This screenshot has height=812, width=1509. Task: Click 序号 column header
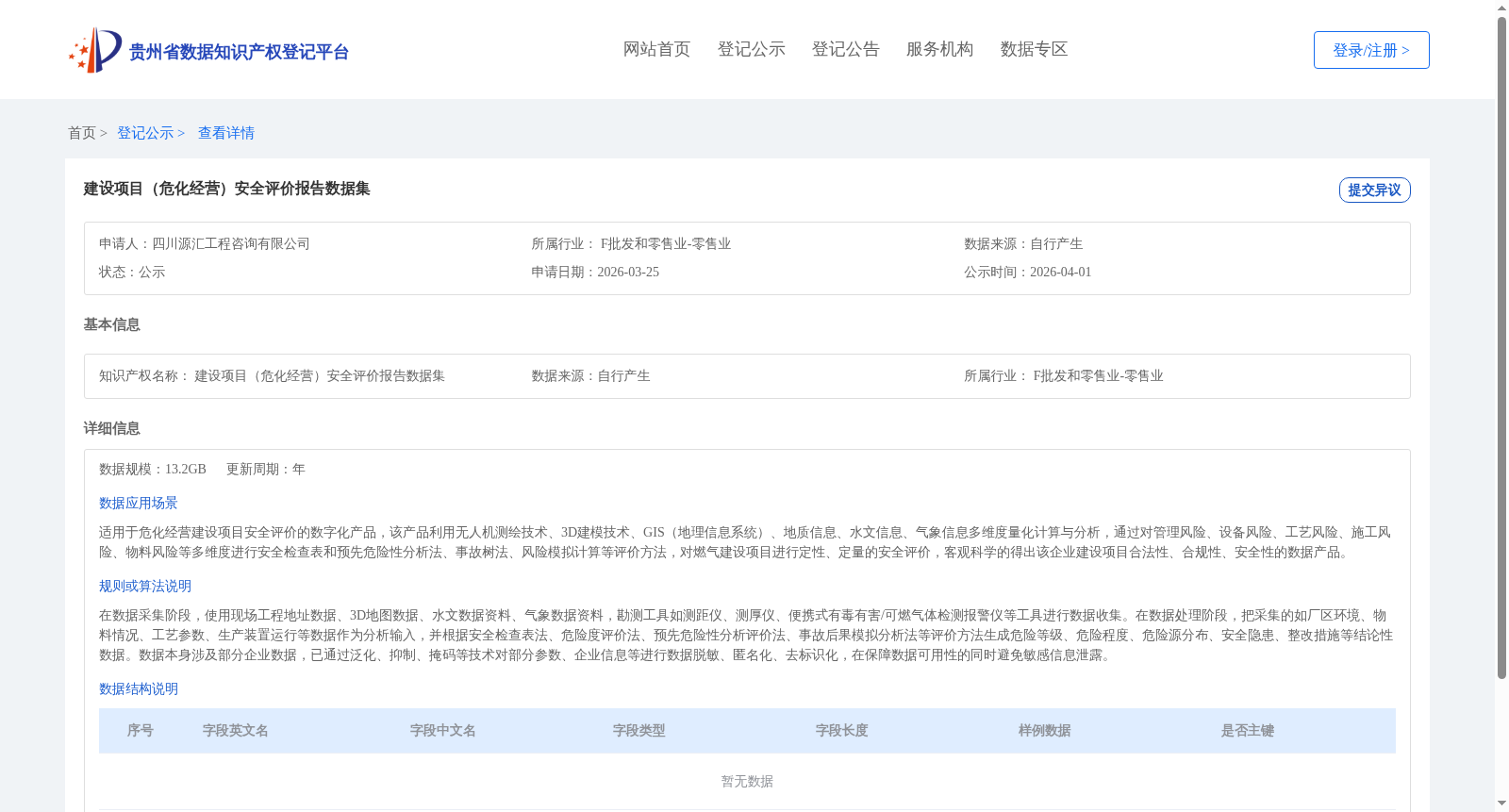pos(141,730)
